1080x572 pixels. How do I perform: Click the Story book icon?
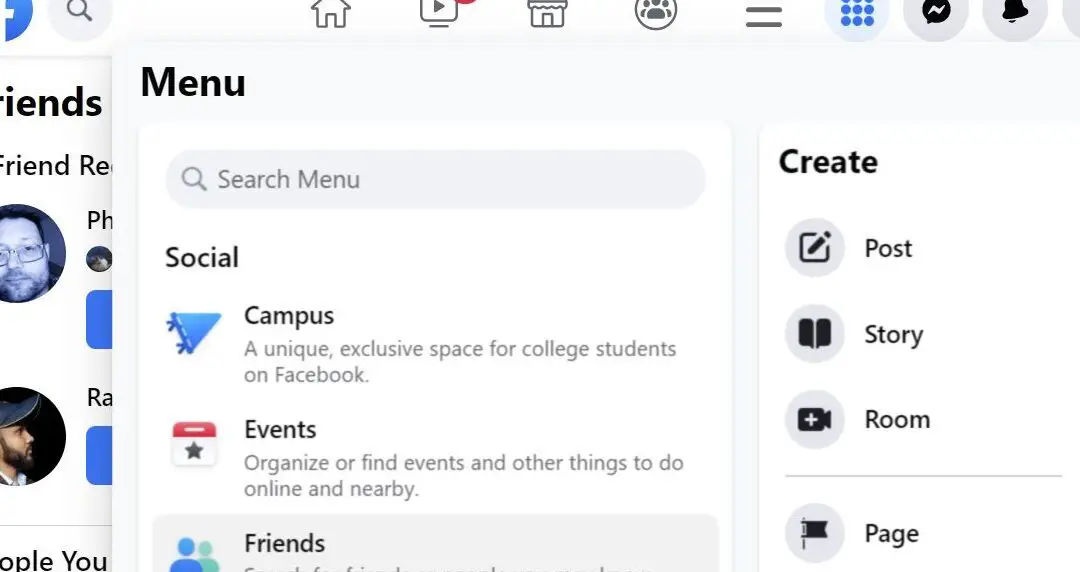[x=815, y=334]
